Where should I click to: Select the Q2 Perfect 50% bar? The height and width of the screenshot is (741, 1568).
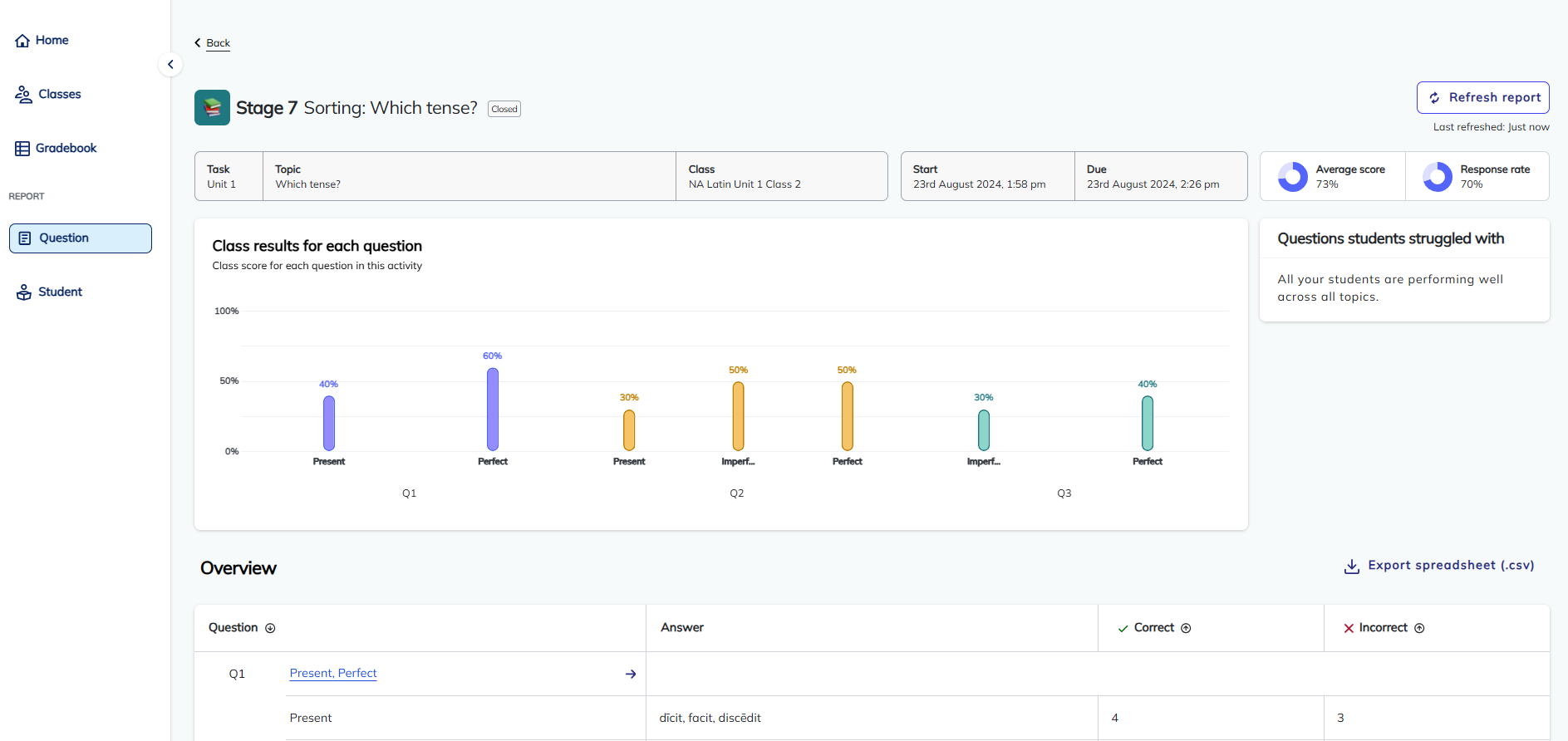click(x=848, y=416)
